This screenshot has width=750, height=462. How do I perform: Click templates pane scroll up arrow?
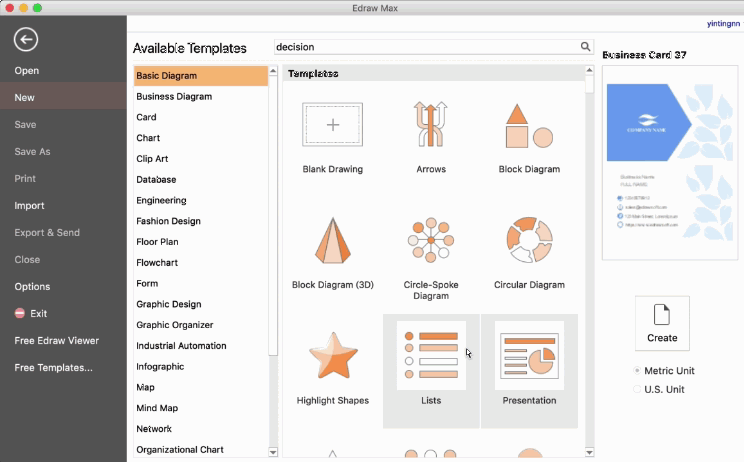(589, 70)
